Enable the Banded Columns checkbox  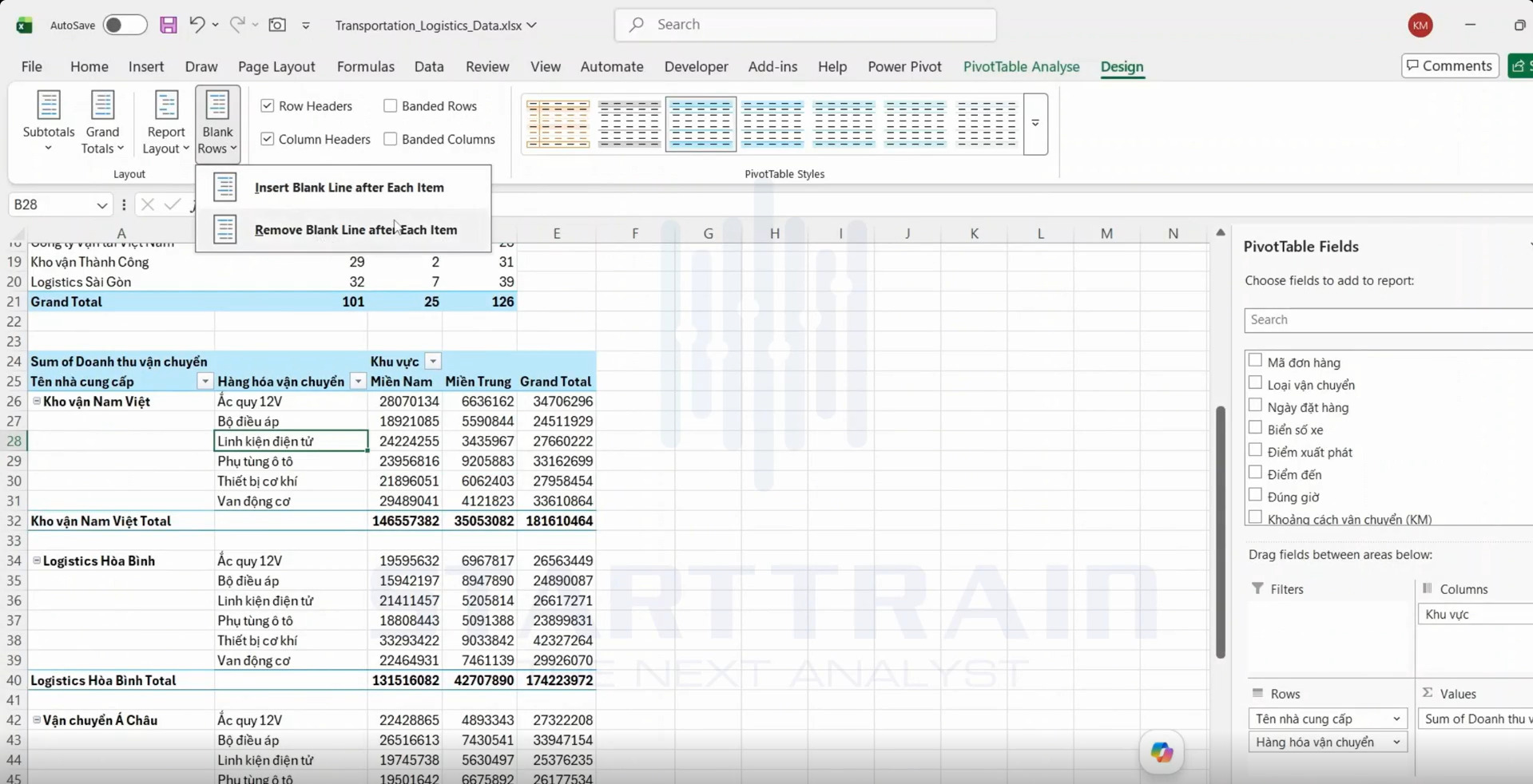click(x=390, y=139)
